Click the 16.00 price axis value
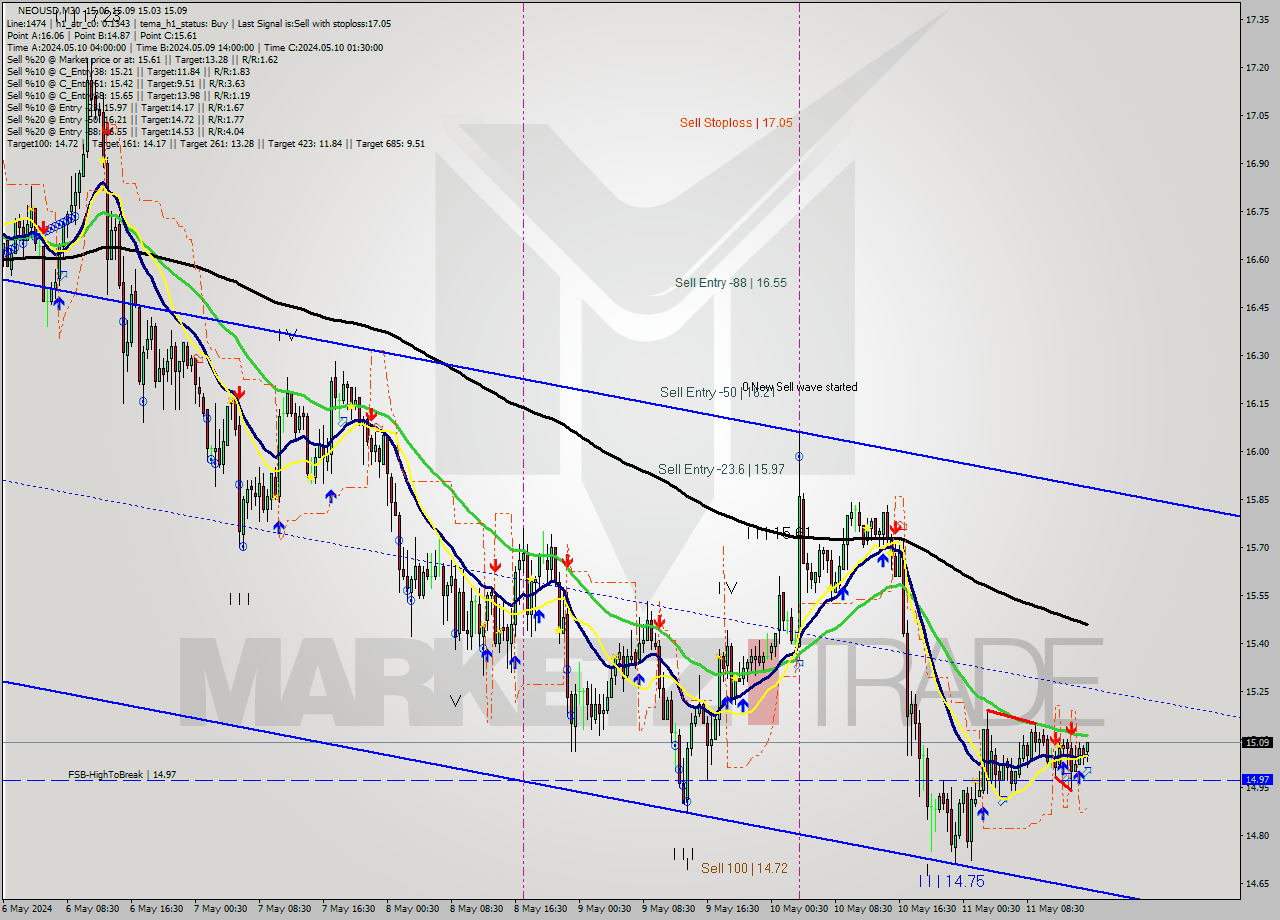This screenshot has height=920, width=1280. point(1257,451)
